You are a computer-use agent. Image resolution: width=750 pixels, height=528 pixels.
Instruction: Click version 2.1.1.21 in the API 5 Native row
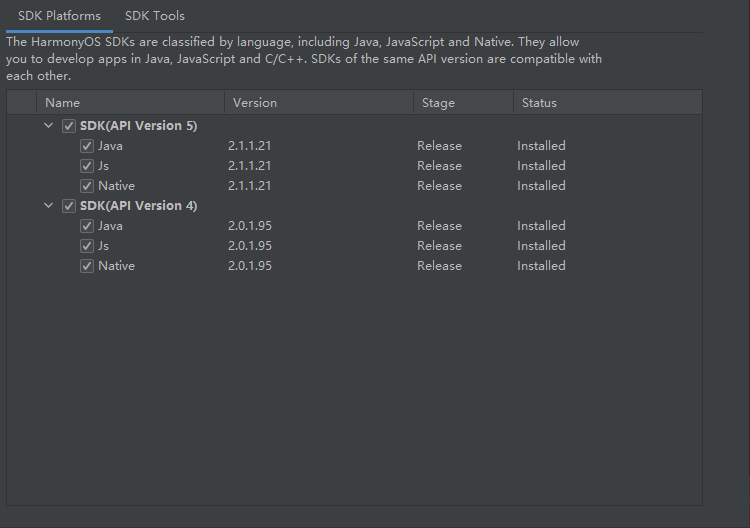click(249, 186)
